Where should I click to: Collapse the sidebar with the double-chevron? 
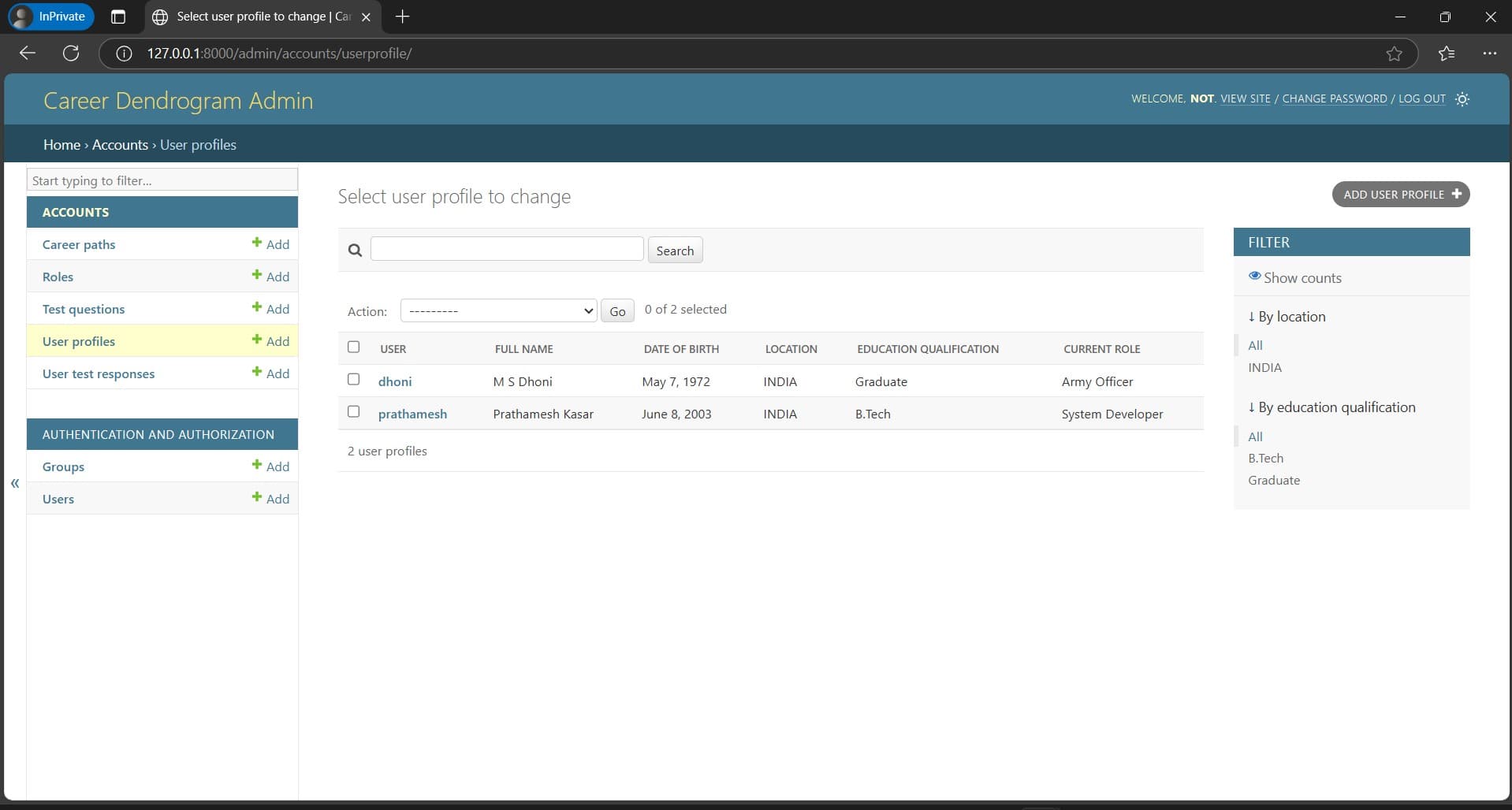tap(15, 483)
